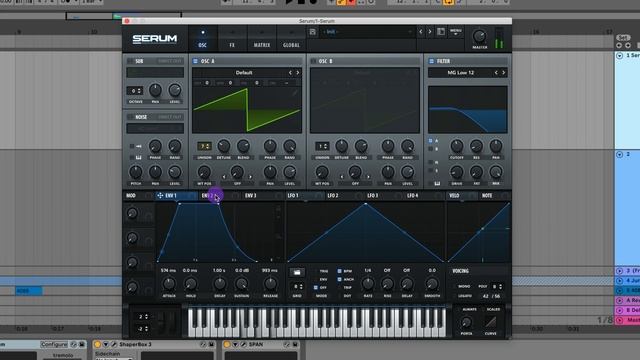Click the Ableton stop button in the transport

click(x=301, y=2)
